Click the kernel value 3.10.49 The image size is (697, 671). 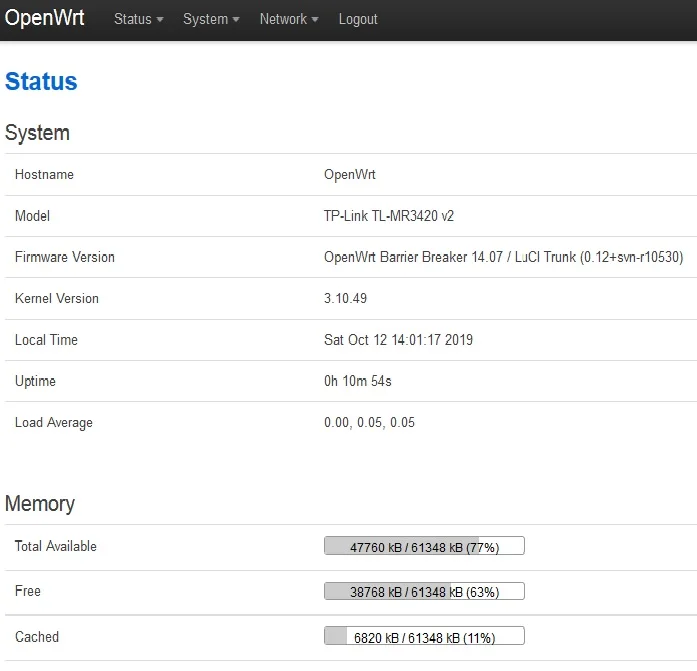pos(345,298)
